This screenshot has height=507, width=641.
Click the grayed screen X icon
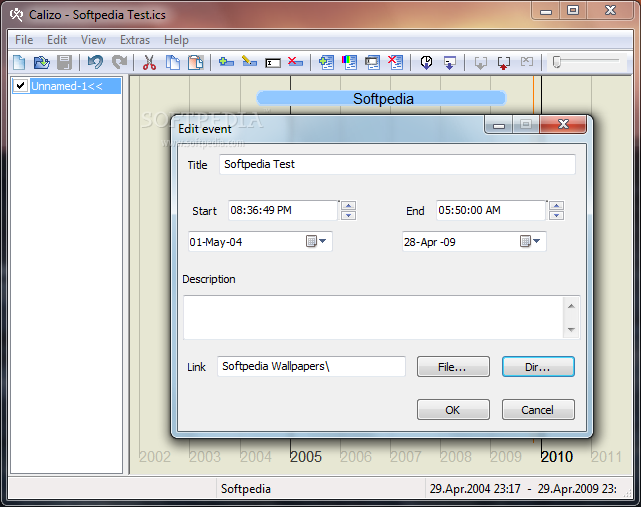coord(527,62)
